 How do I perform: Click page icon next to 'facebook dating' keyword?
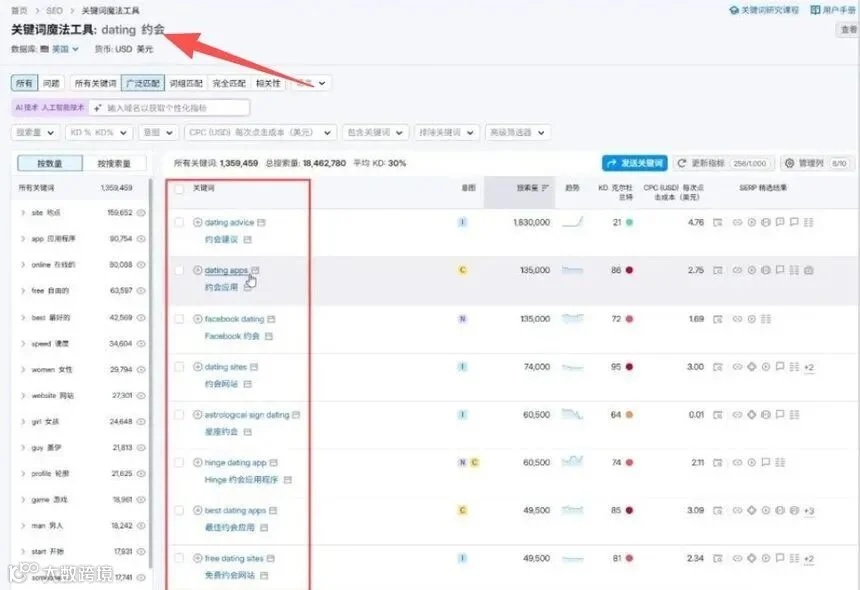click(x=271, y=319)
